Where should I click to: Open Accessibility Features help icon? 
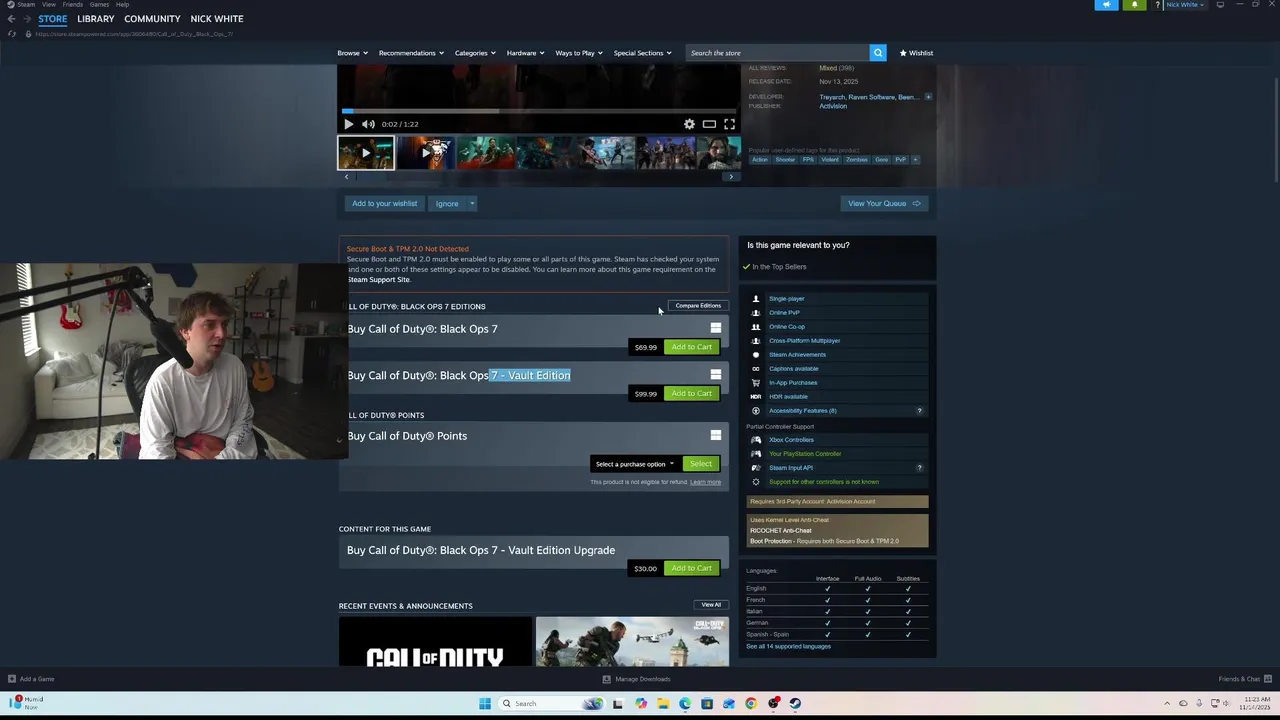(919, 411)
